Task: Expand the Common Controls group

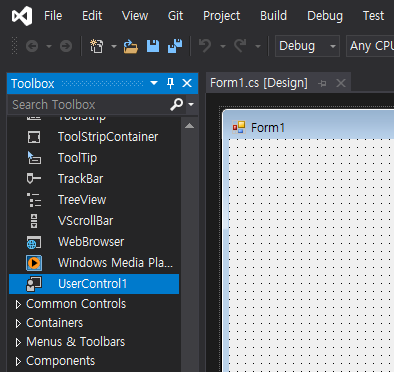Action: 18,304
